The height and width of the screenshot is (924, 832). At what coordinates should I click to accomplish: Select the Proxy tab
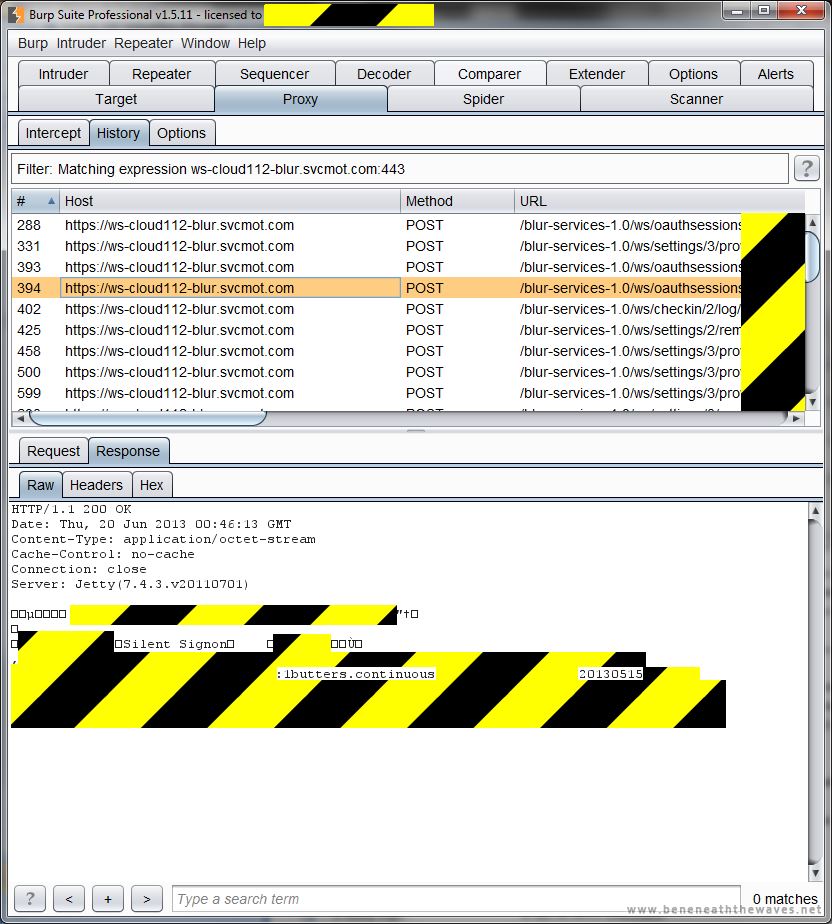point(301,99)
